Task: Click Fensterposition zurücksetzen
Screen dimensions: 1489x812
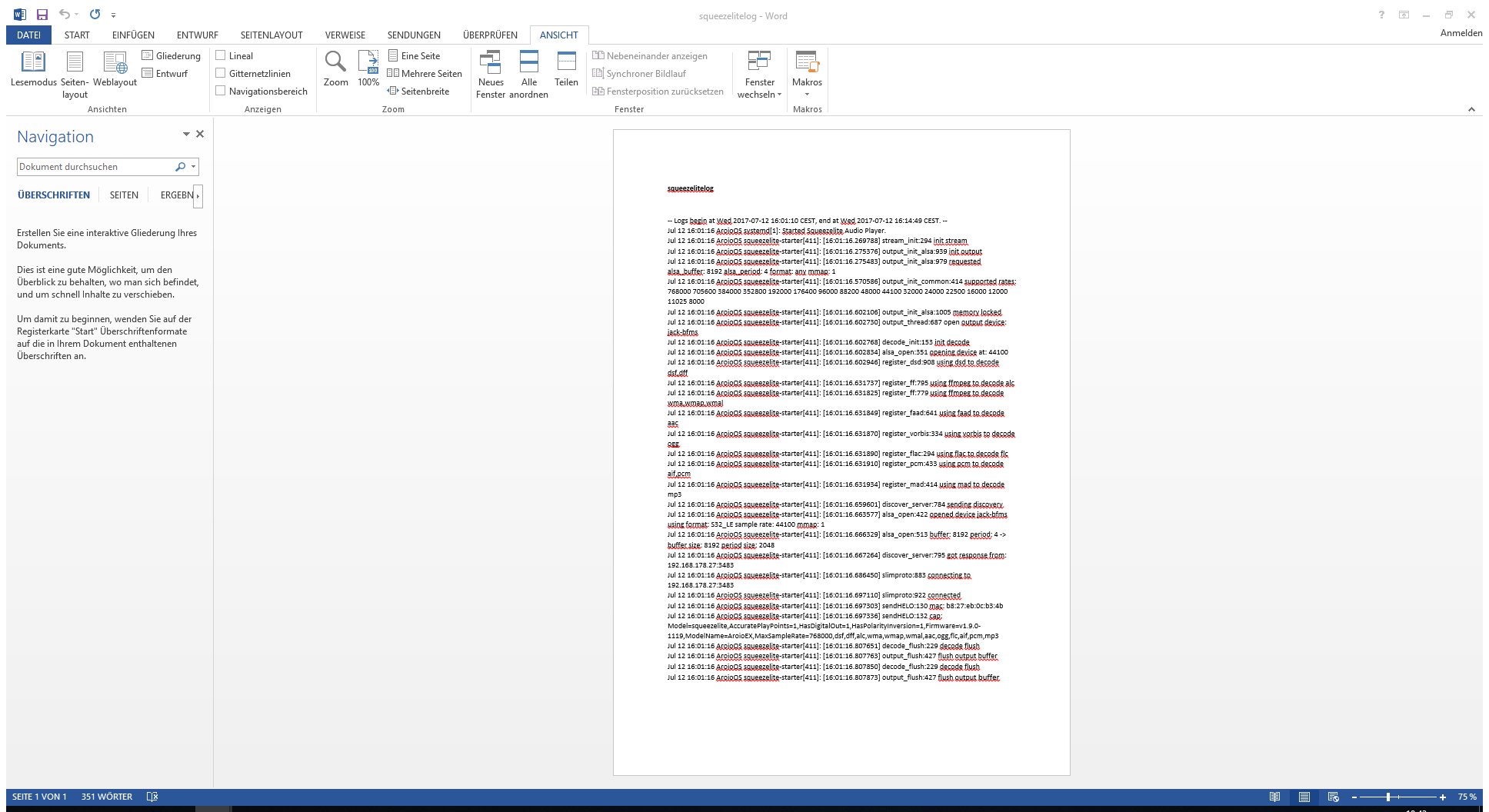Action: (x=658, y=91)
